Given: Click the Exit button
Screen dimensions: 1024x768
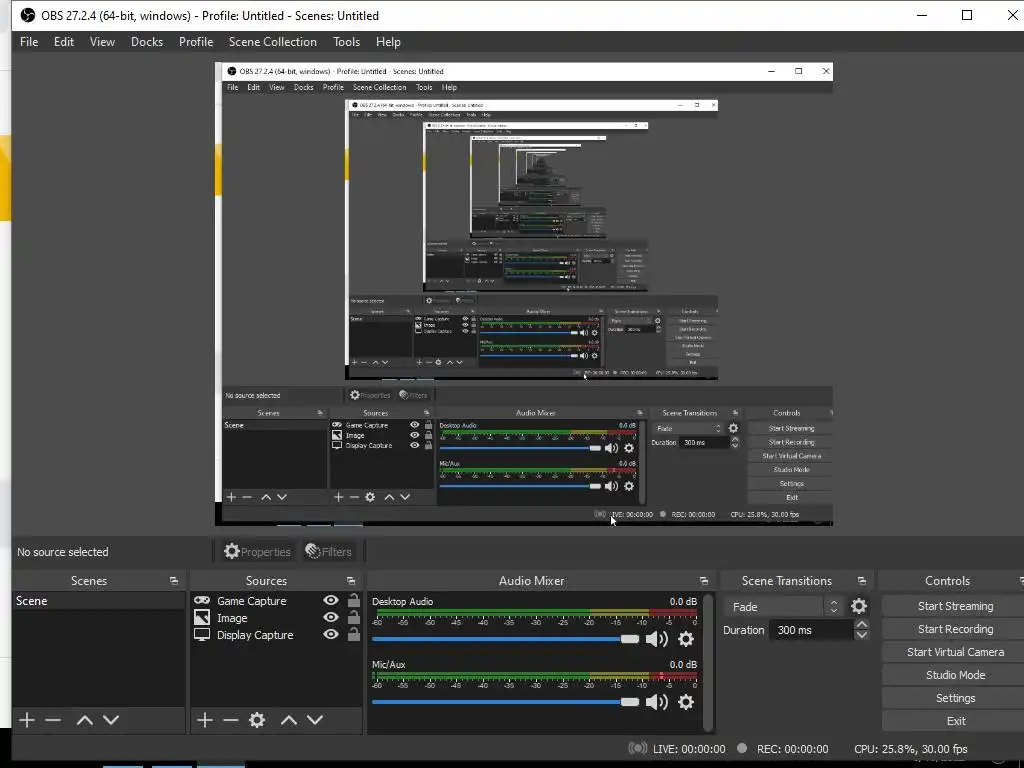Looking at the screenshot, I should 955,721.
